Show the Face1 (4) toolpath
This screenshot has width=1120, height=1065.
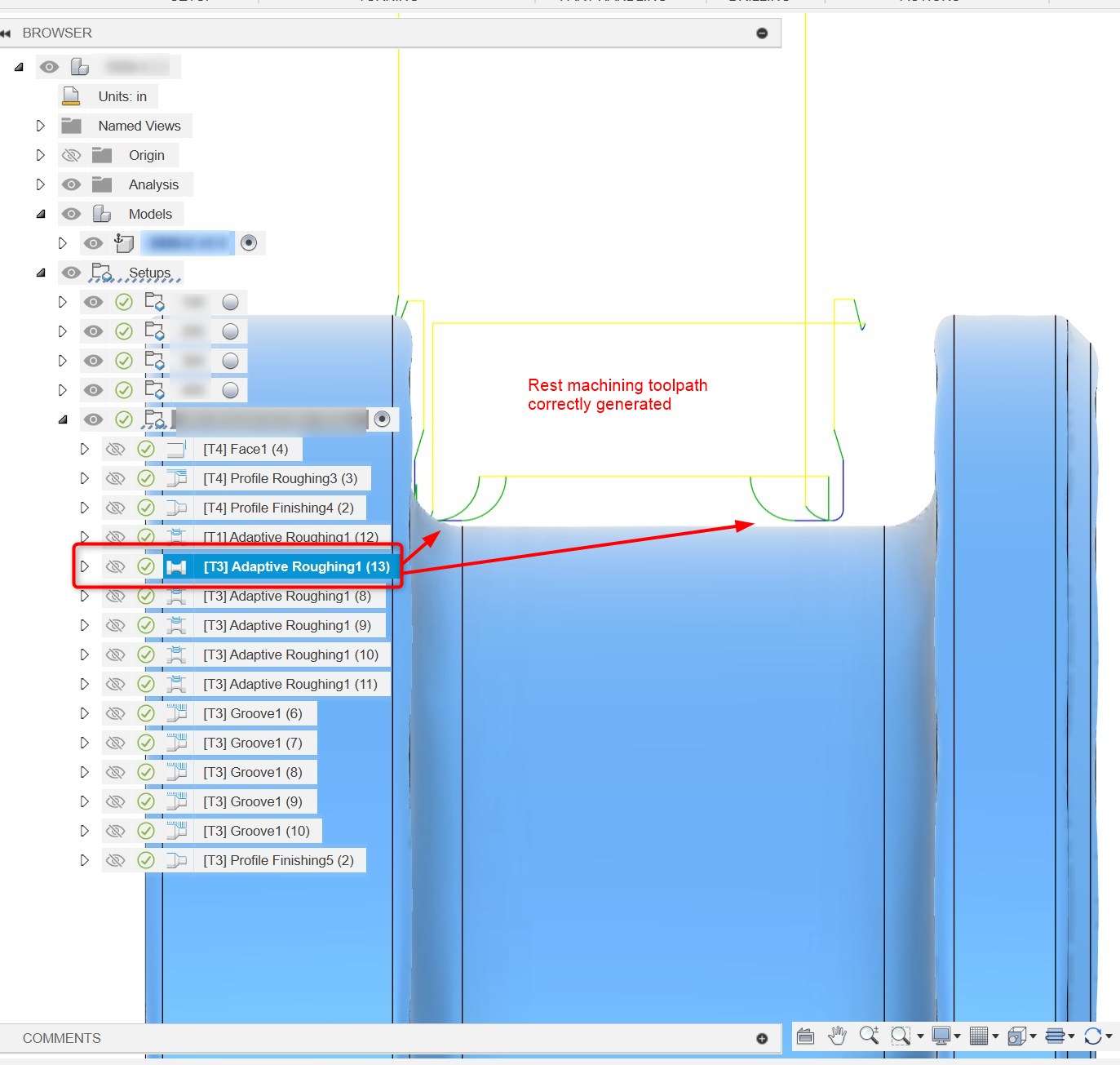(116, 449)
